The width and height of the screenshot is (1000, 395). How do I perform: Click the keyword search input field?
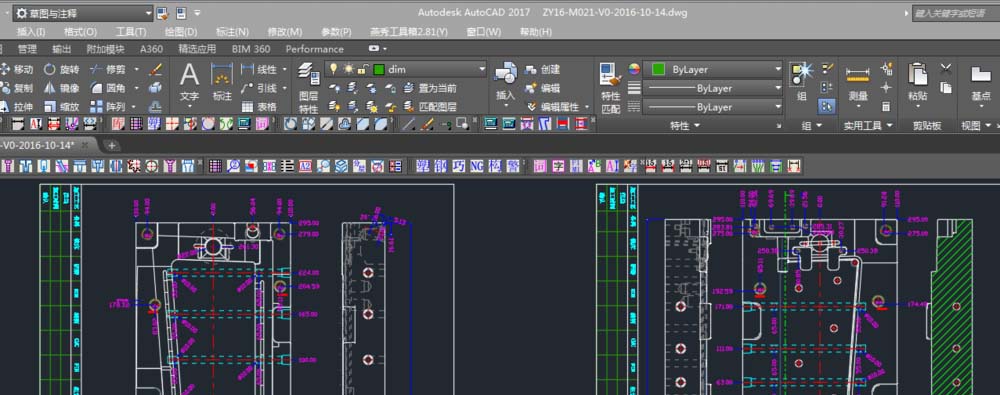pos(955,13)
